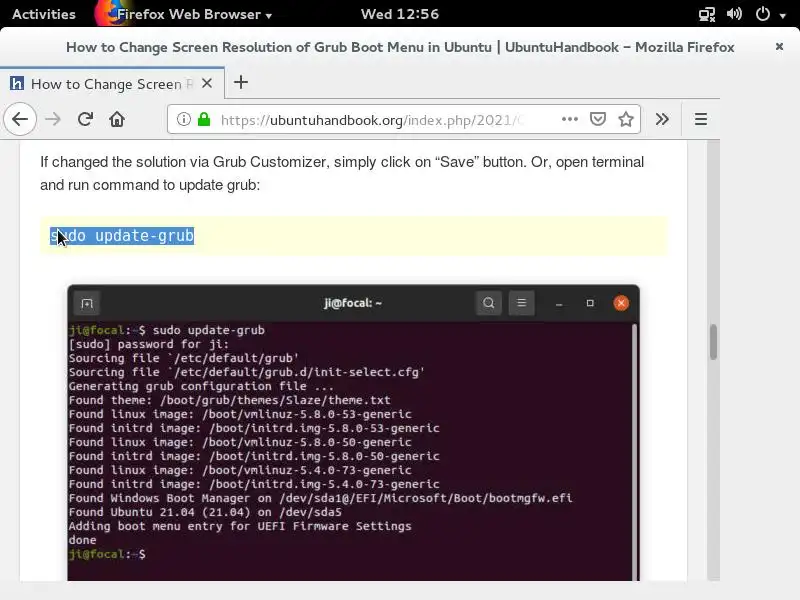This screenshot has height=600, width=800.
Task: Show site information icon in address bar
Action: pos(184,119)
